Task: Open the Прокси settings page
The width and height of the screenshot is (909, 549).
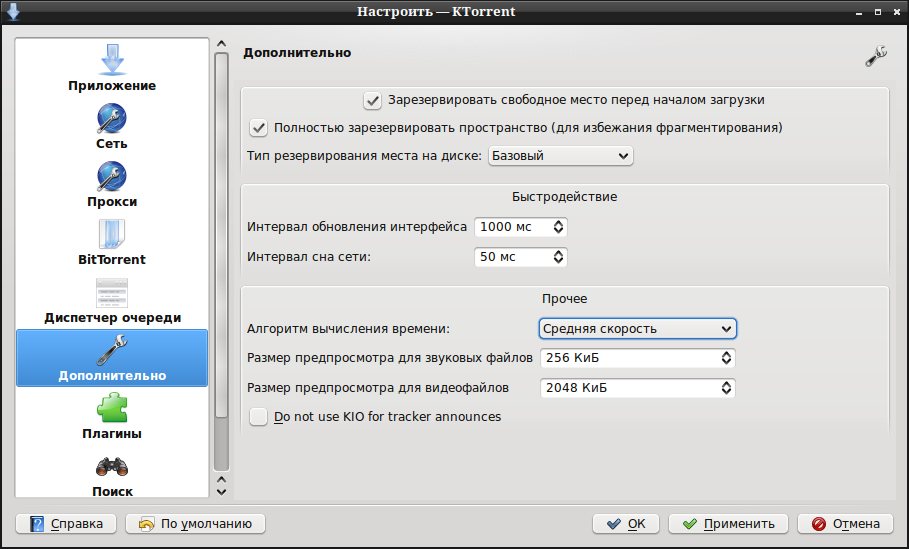Action: 112,184
